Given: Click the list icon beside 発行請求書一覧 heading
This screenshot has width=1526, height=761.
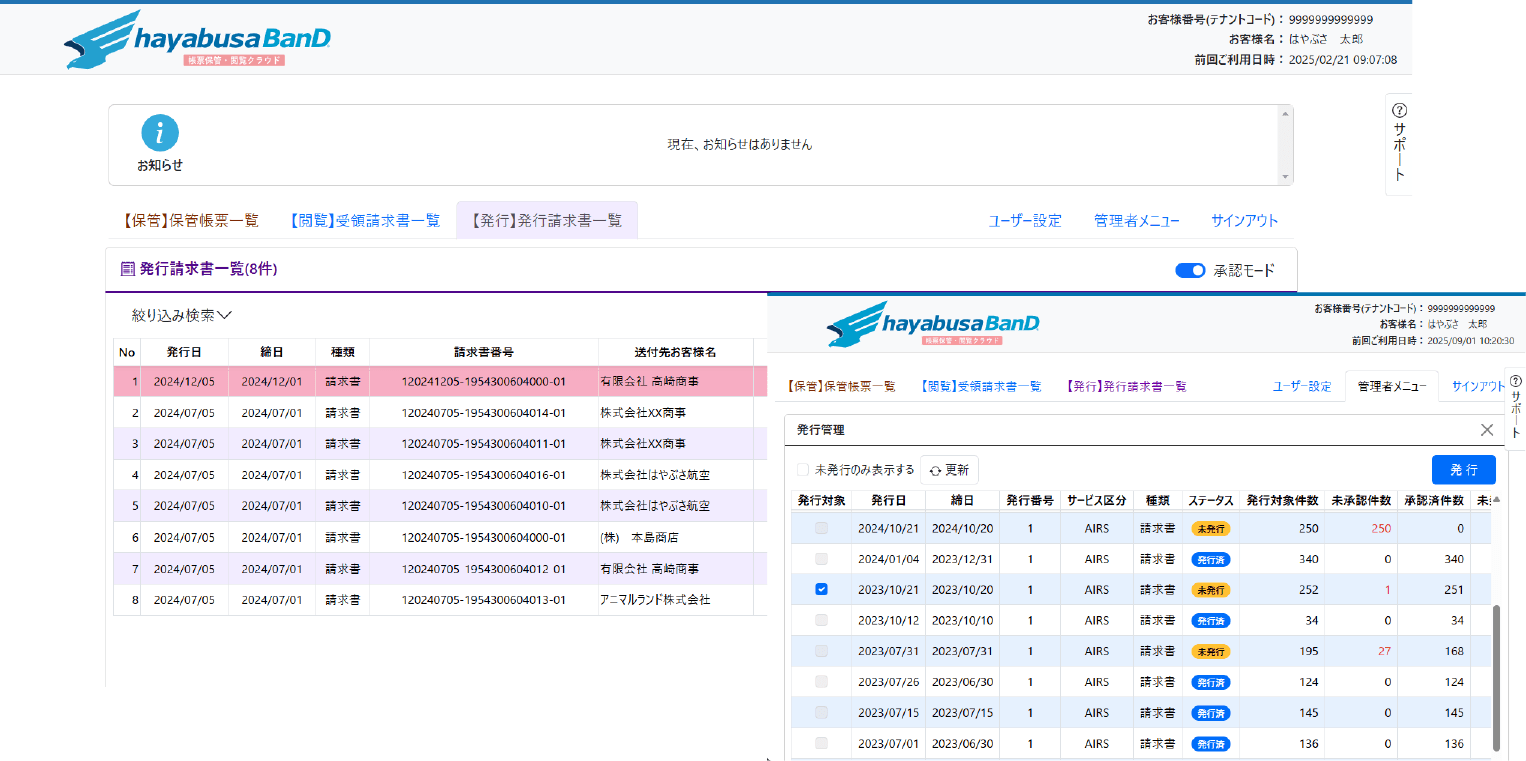Looking at the screenshot, I should point(127,269).
